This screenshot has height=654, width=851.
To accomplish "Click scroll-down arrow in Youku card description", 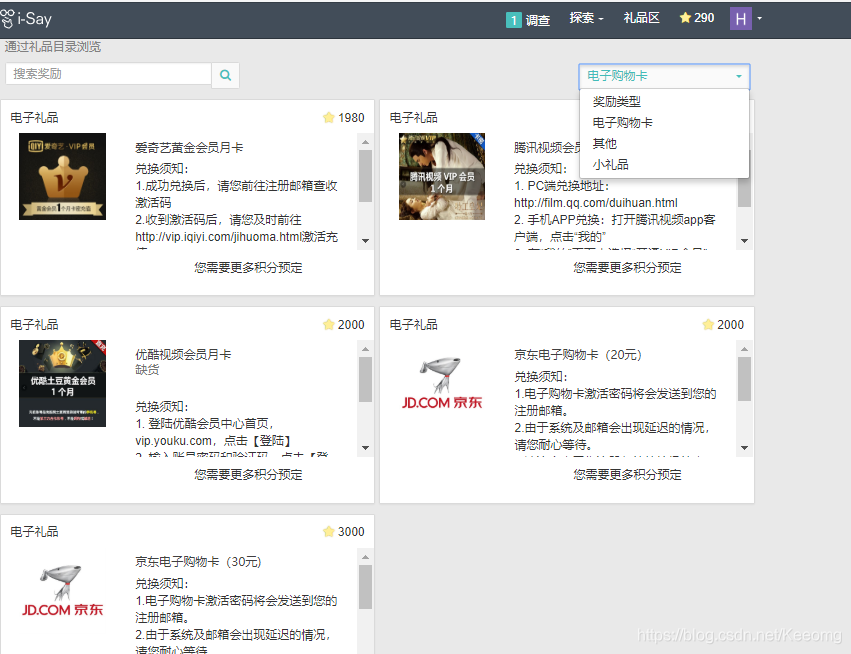I will (365, 448).
